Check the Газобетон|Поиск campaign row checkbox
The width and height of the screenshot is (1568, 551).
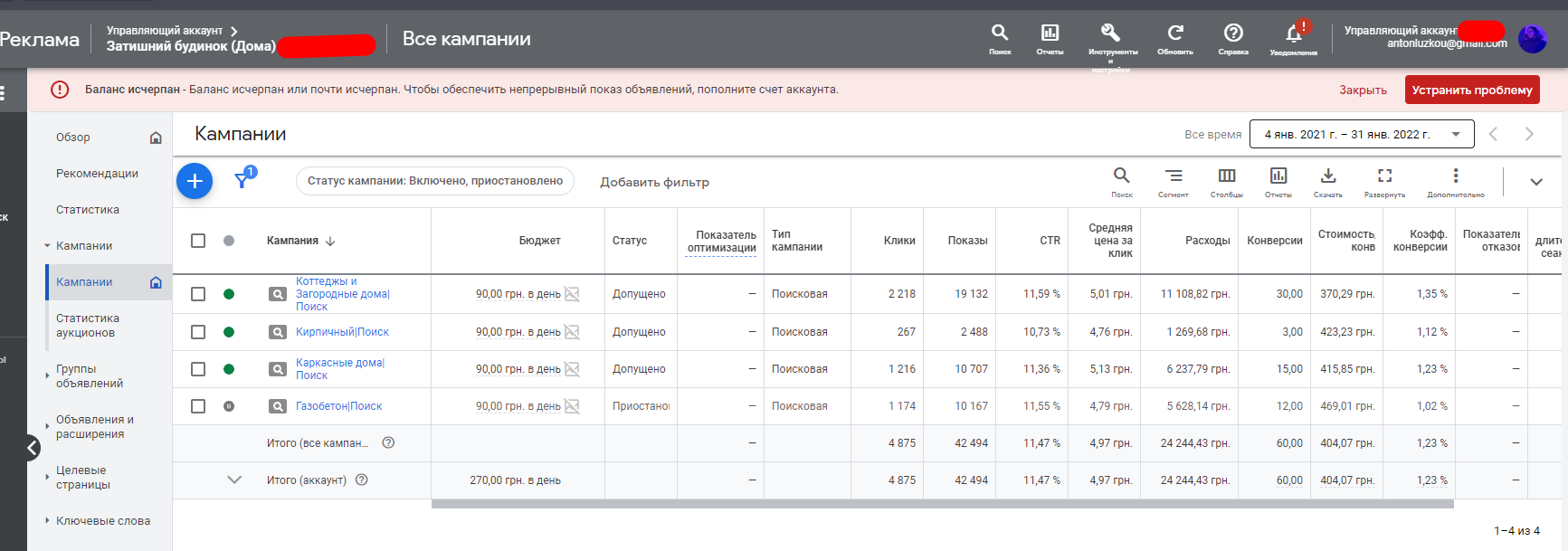pos(198,406)
